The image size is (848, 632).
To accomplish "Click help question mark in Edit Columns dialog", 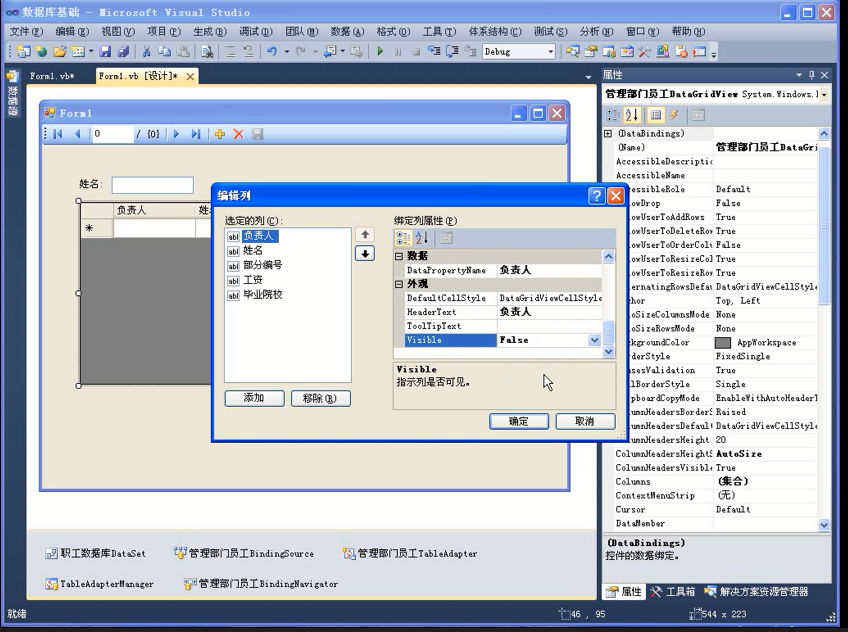I will coord(597,196).
